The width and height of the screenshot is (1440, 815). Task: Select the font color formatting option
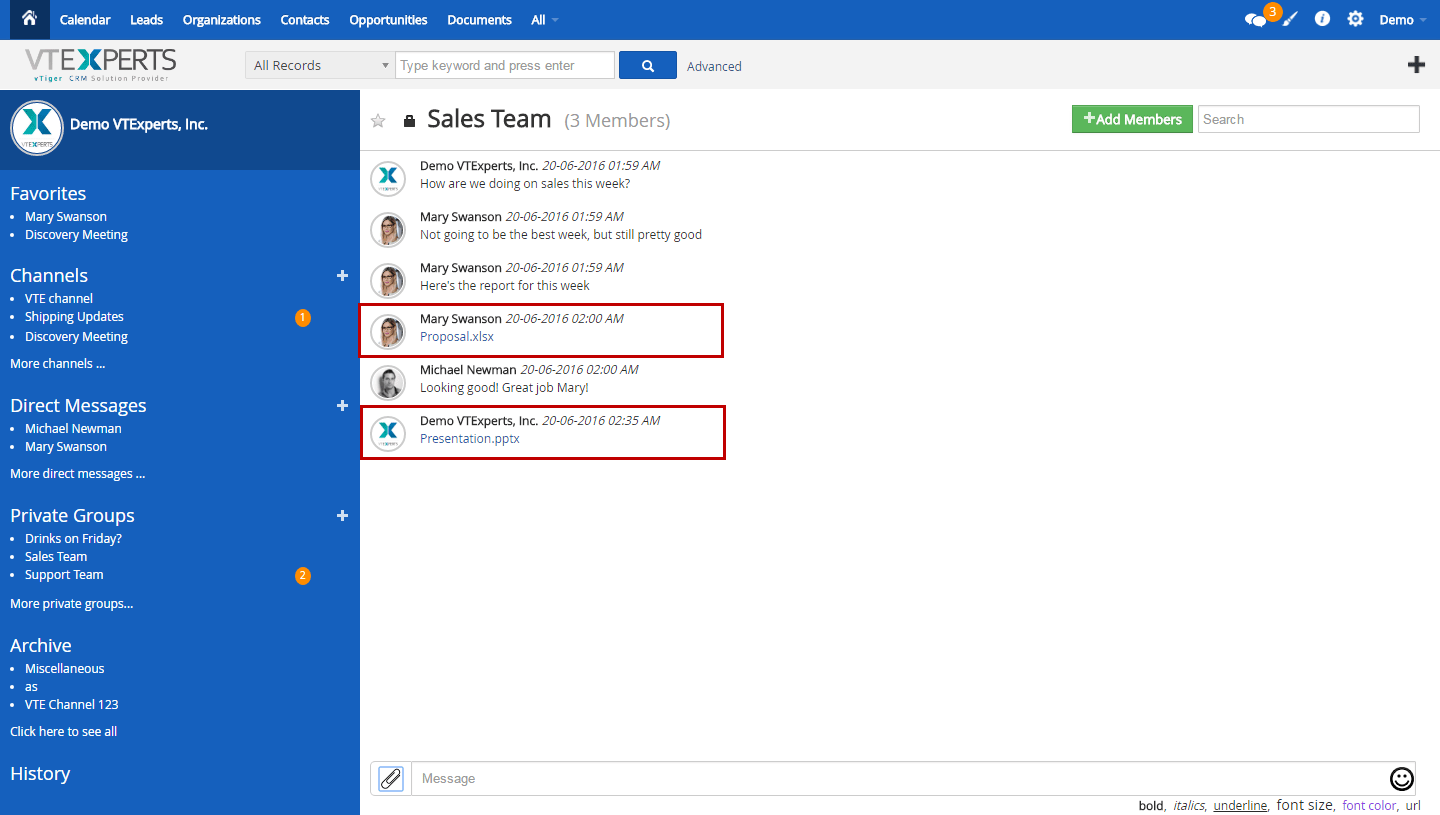click(x=1369, y=805)
